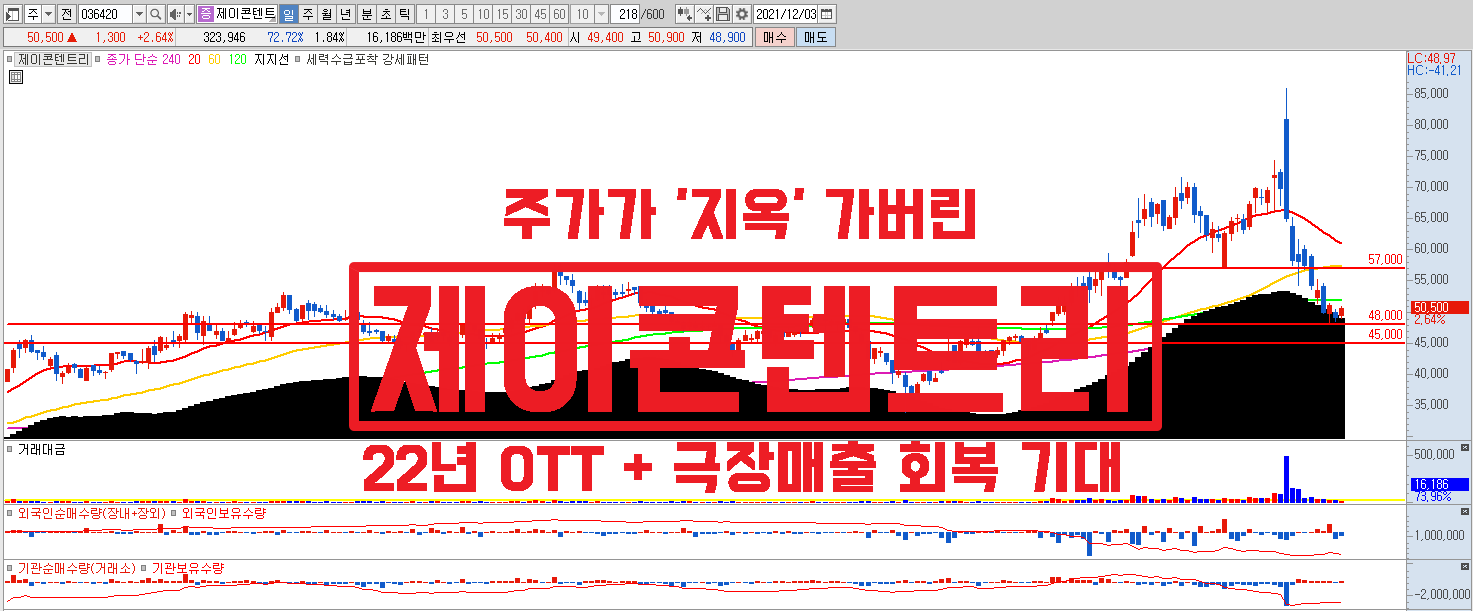The width and height of the screenshot is (1473, 611).
Task: Click the 60 moving average legend
Action: (x=214, y=59)
